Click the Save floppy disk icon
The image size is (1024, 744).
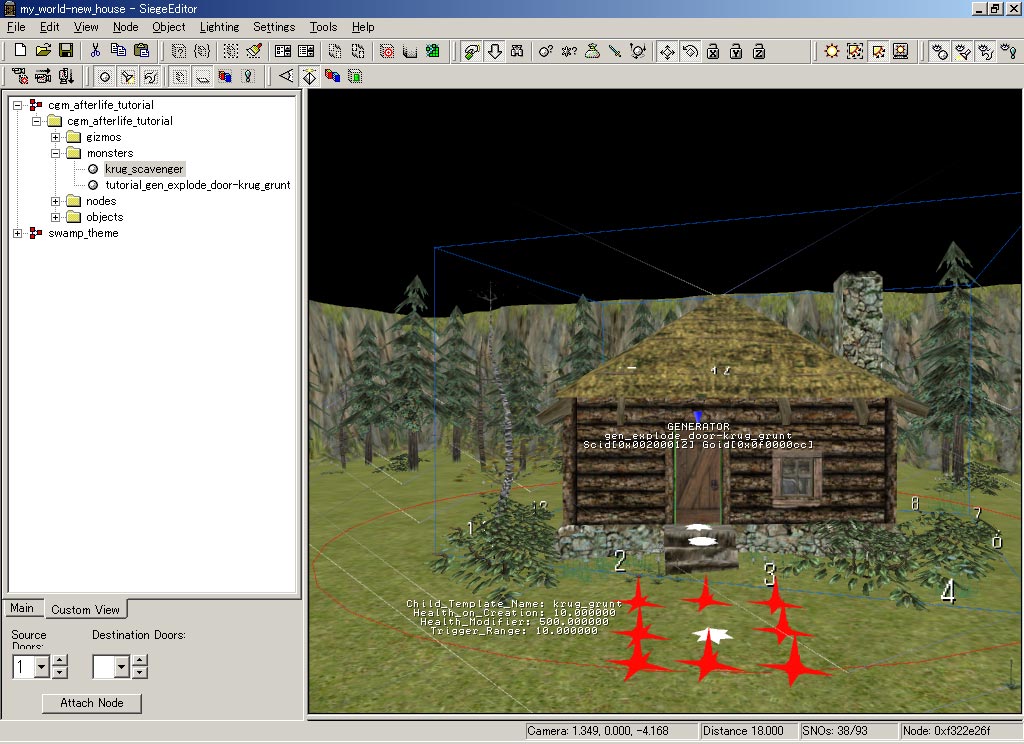pos(66,51)
